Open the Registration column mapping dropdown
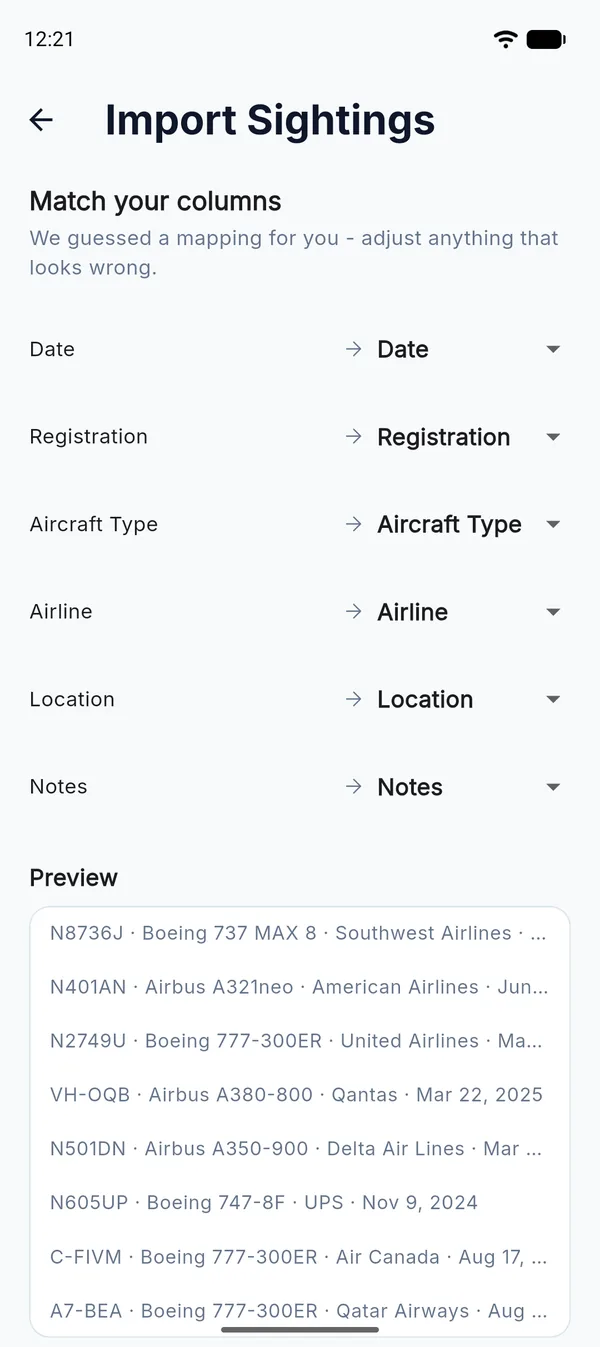The width and height of the screenshot is (600, 1347). [470, 437]
